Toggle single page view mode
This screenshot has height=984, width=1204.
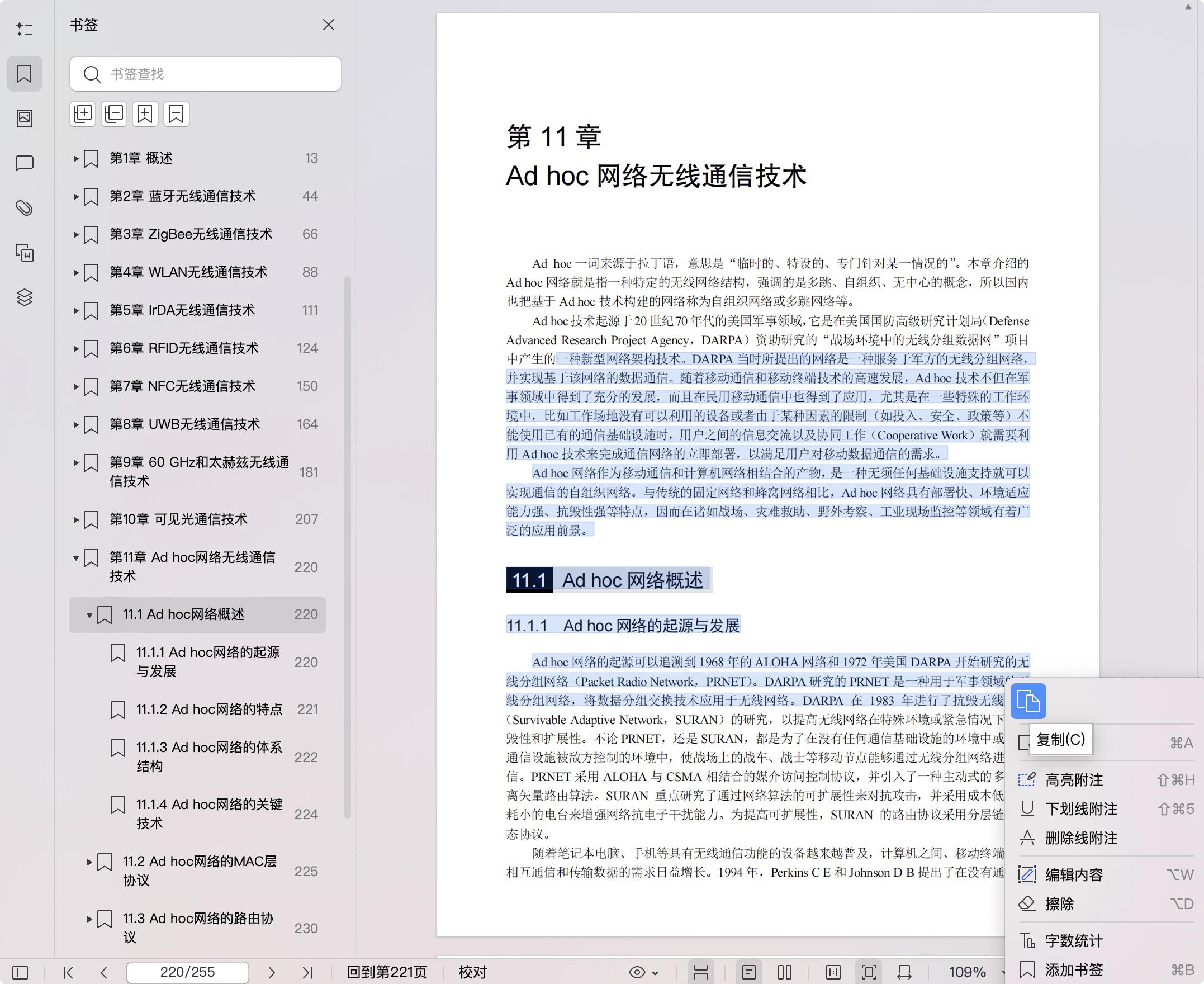[x=749, y=973]
